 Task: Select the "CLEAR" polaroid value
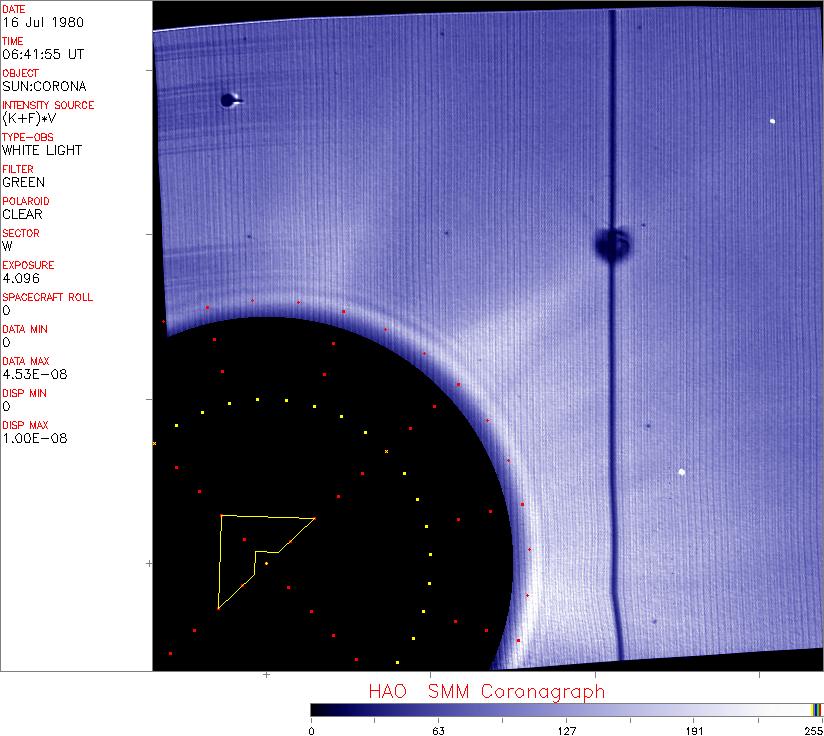(23, 214)
